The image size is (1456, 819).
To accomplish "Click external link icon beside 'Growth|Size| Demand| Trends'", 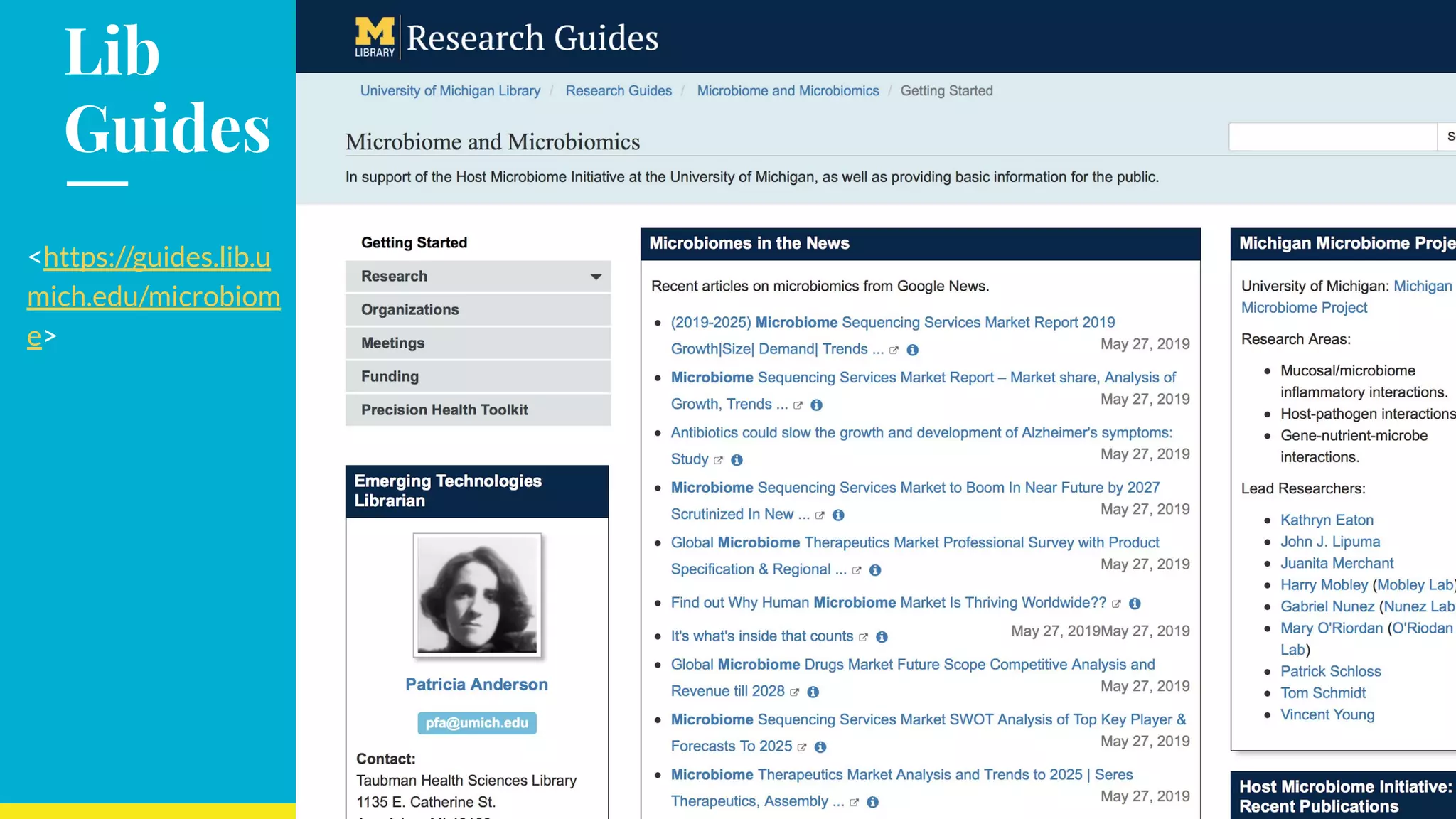I will (x=894, y=350).
